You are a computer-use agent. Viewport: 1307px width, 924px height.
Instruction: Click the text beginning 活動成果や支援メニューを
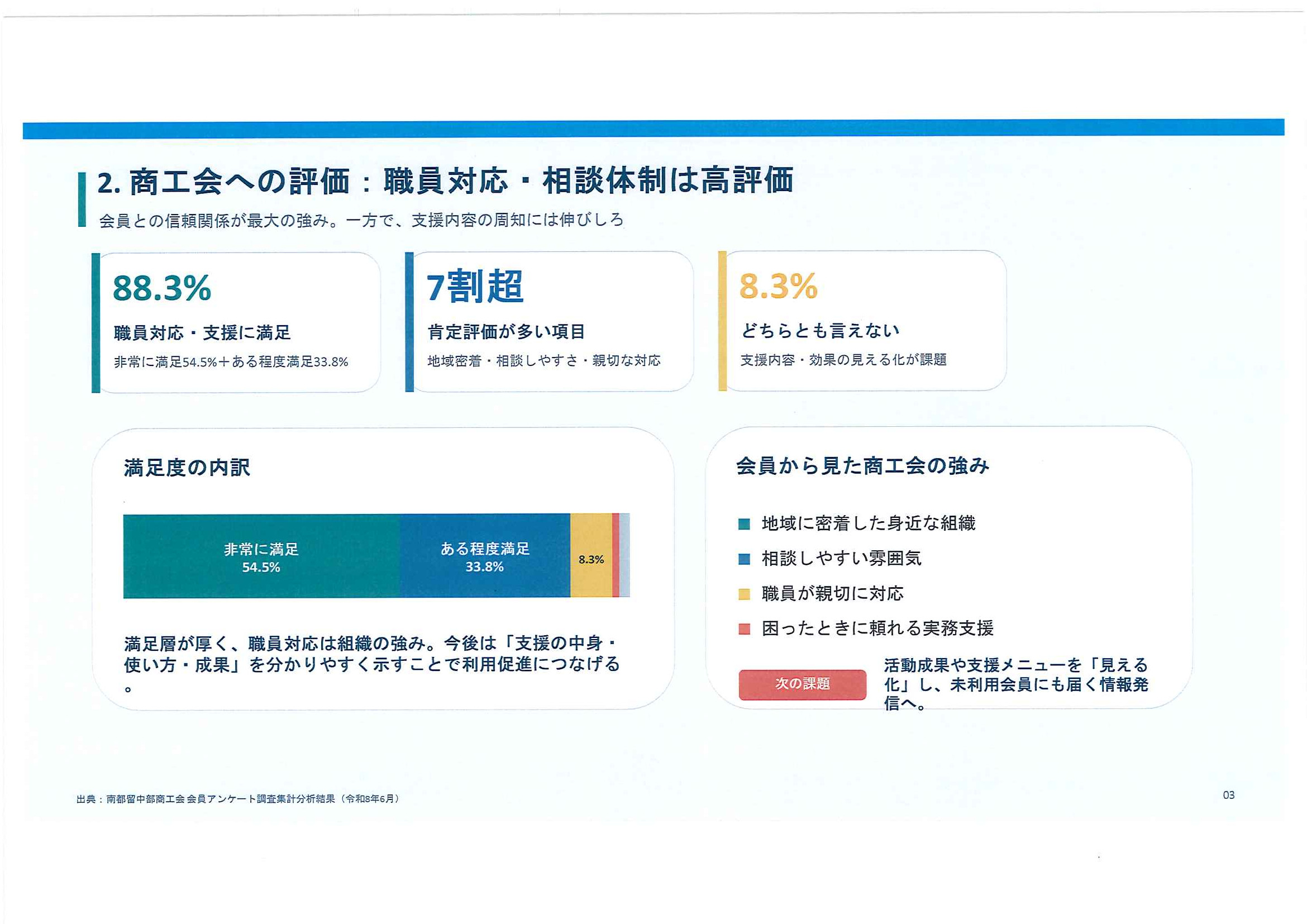point(1016,684)
